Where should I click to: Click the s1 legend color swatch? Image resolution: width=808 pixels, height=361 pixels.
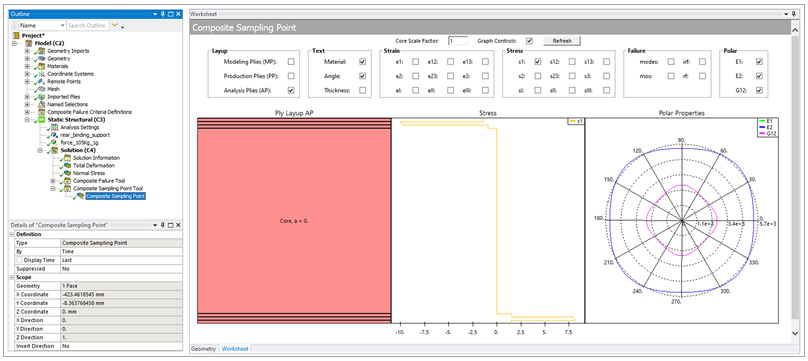pos(572,121)
